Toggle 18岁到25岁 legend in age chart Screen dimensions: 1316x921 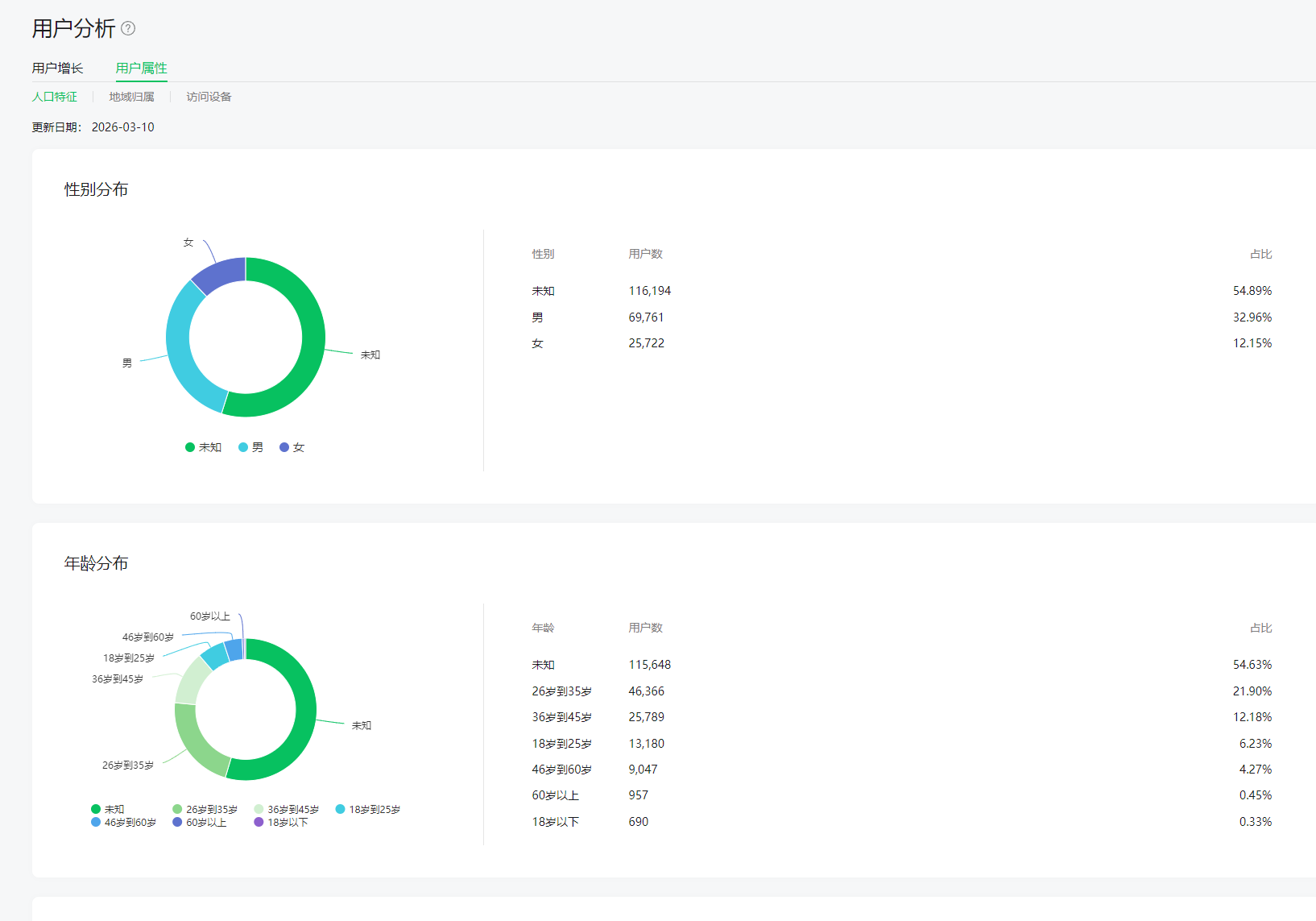tap(367, 809)
